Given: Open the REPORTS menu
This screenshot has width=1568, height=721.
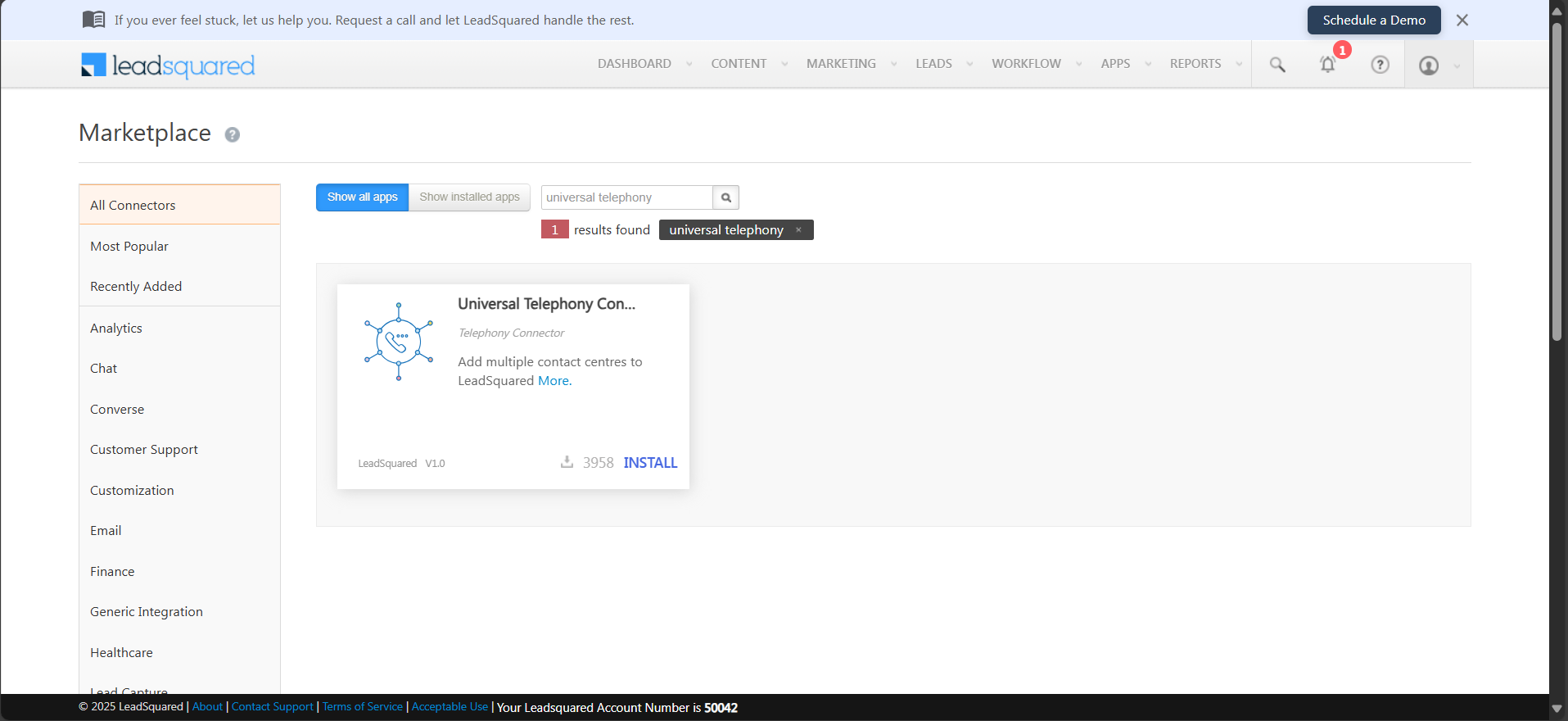Looking at the screenshot, I should (1195, 64).
